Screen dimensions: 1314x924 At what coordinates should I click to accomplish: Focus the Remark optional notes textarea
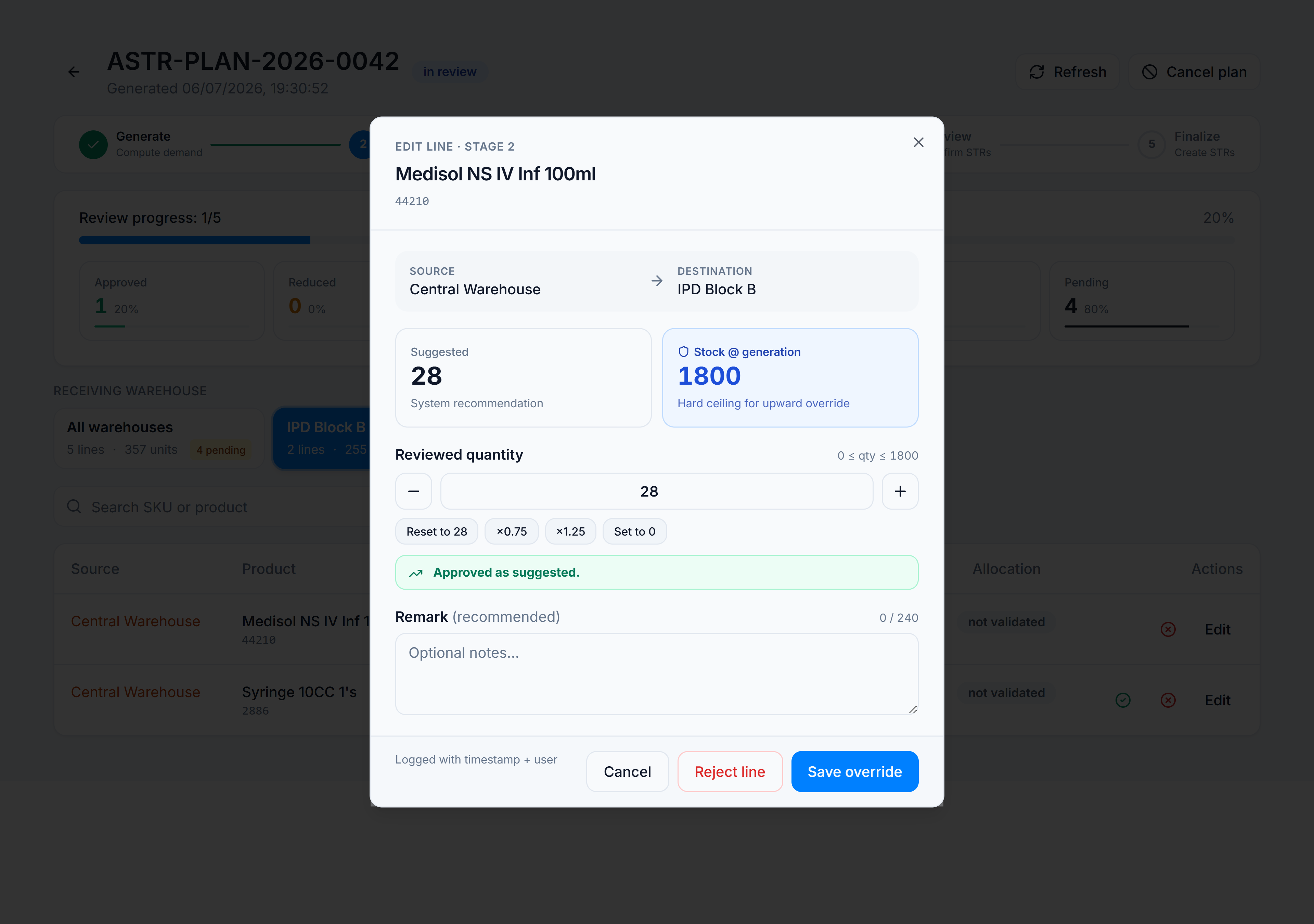click(656, 674)
